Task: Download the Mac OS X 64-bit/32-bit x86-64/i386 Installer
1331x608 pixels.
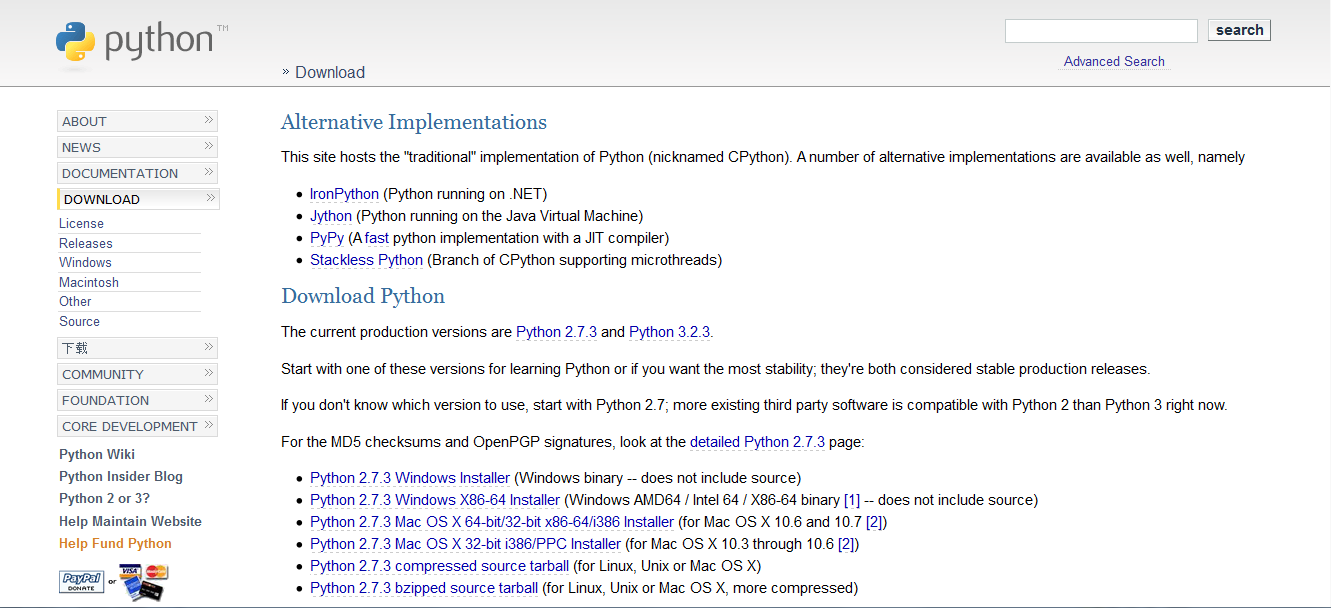Action: [x=492, y=522]
